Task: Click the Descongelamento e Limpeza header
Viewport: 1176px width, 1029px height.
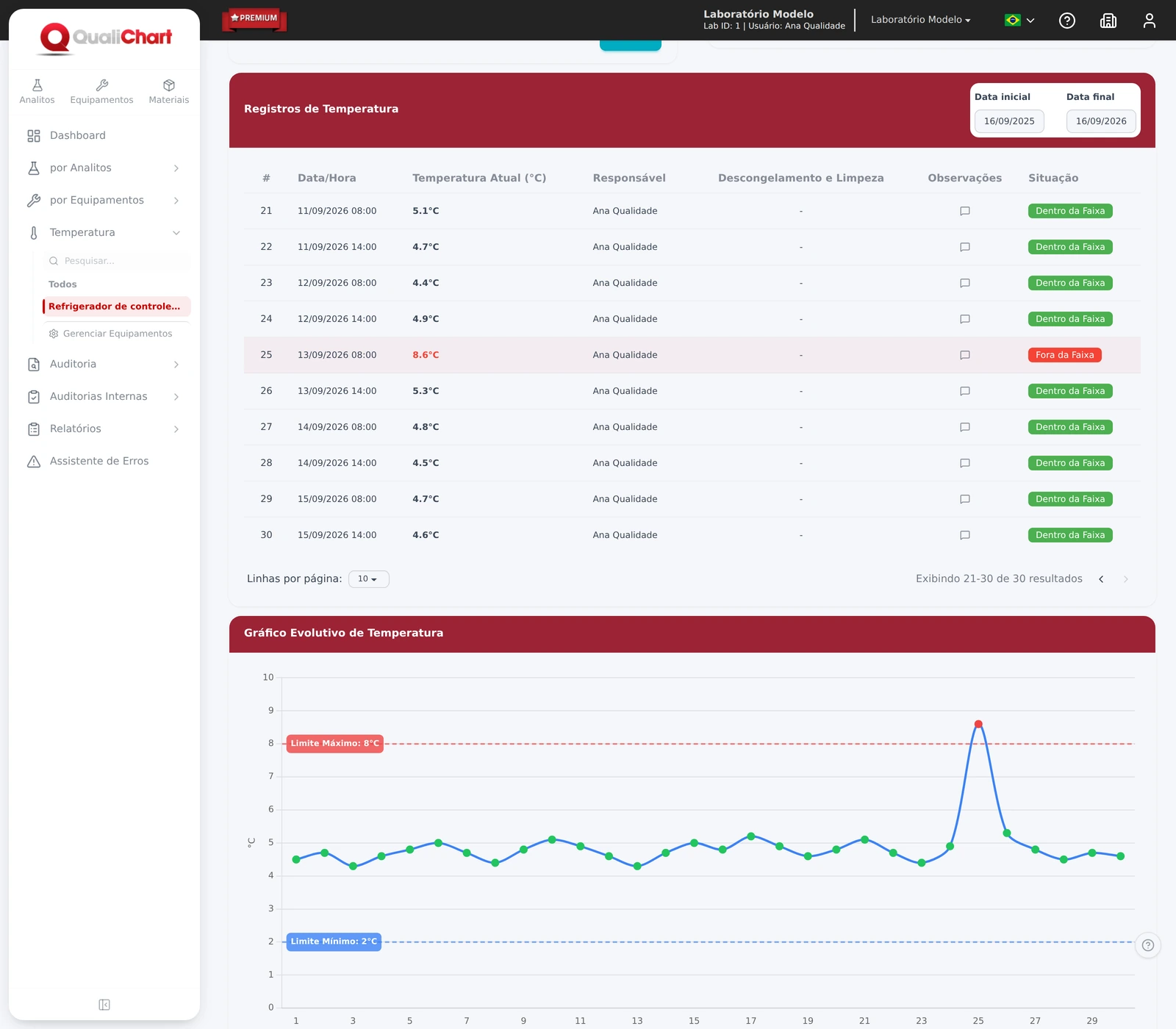Action: [801, 178]
